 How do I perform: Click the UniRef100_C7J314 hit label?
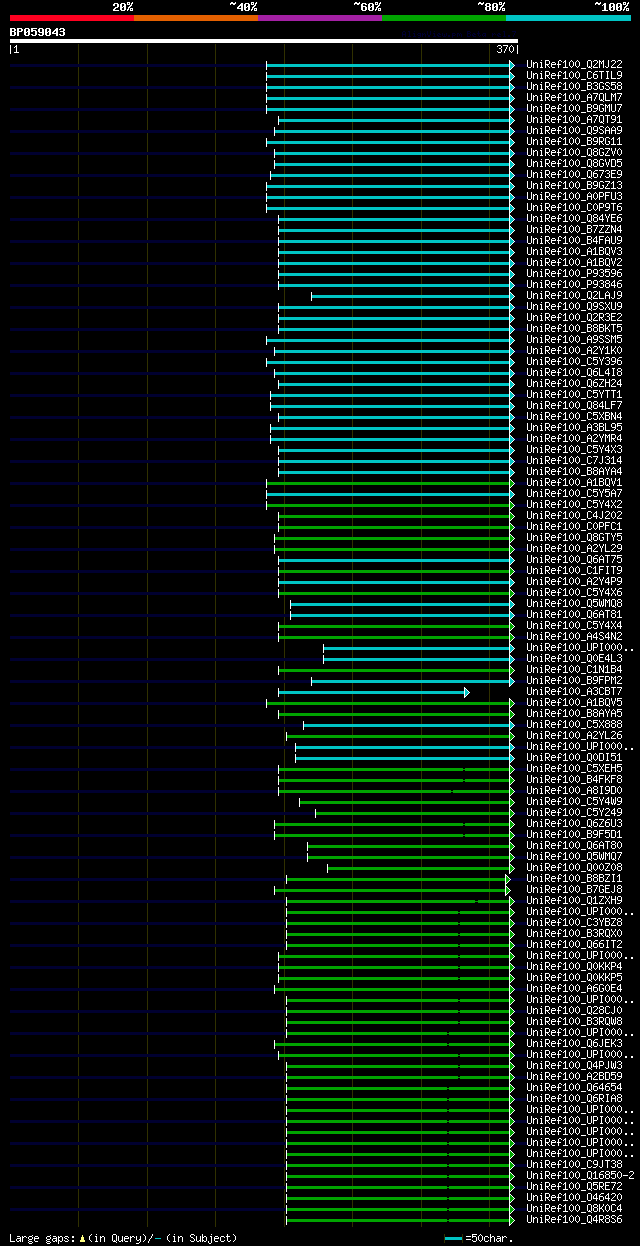click(574, 460)
